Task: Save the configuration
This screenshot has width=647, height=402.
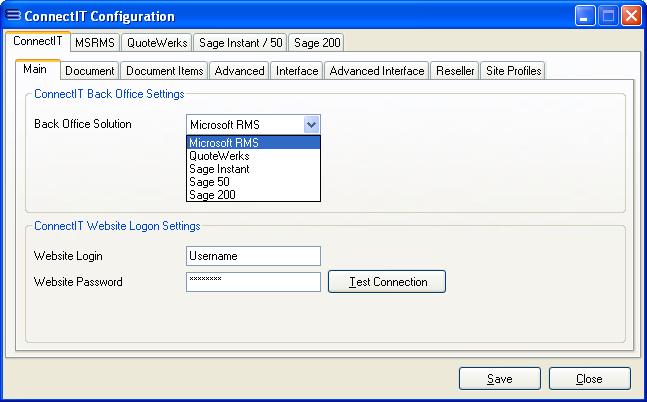Action: pos(500,378)
